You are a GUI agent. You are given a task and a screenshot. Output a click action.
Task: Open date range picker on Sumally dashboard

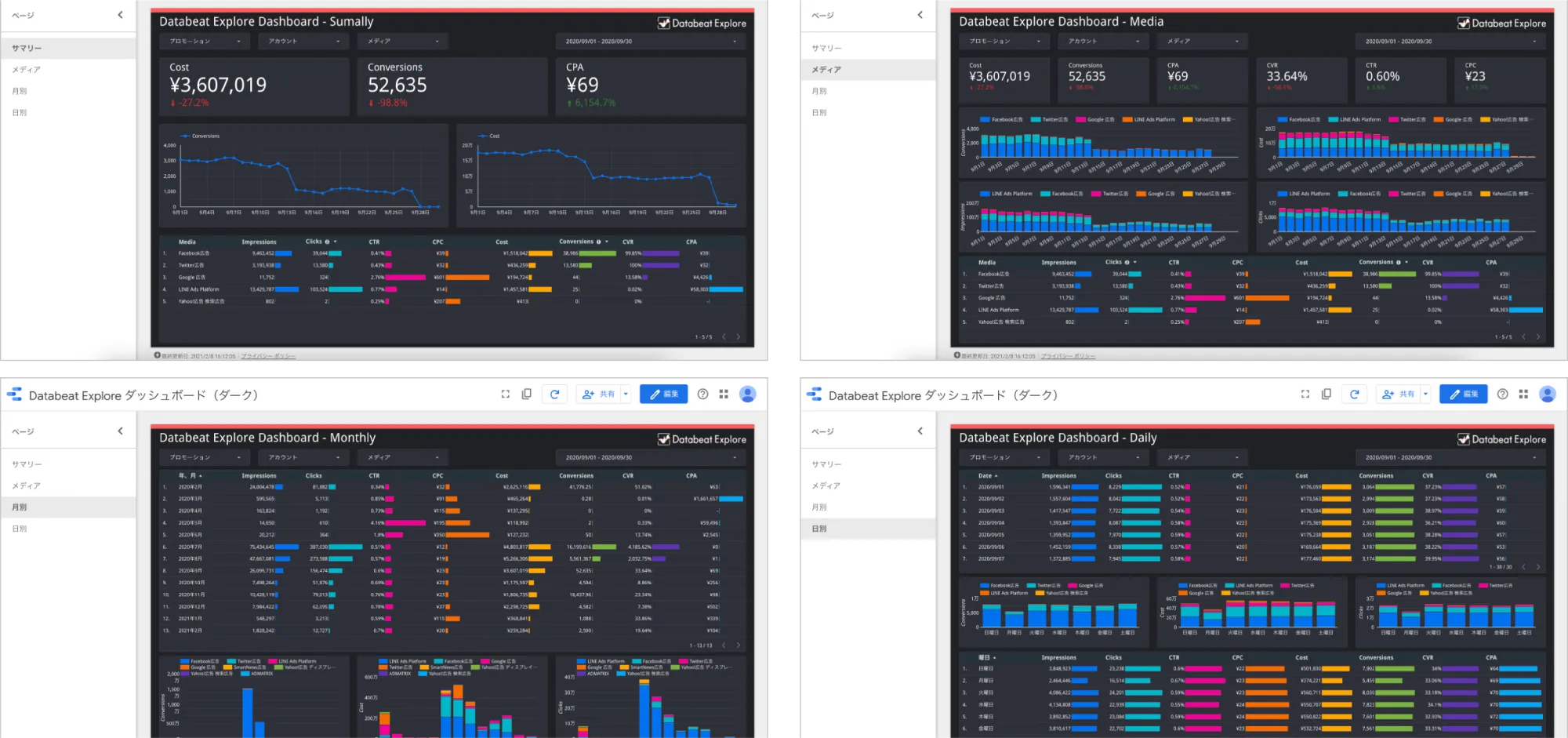(649, 41)
